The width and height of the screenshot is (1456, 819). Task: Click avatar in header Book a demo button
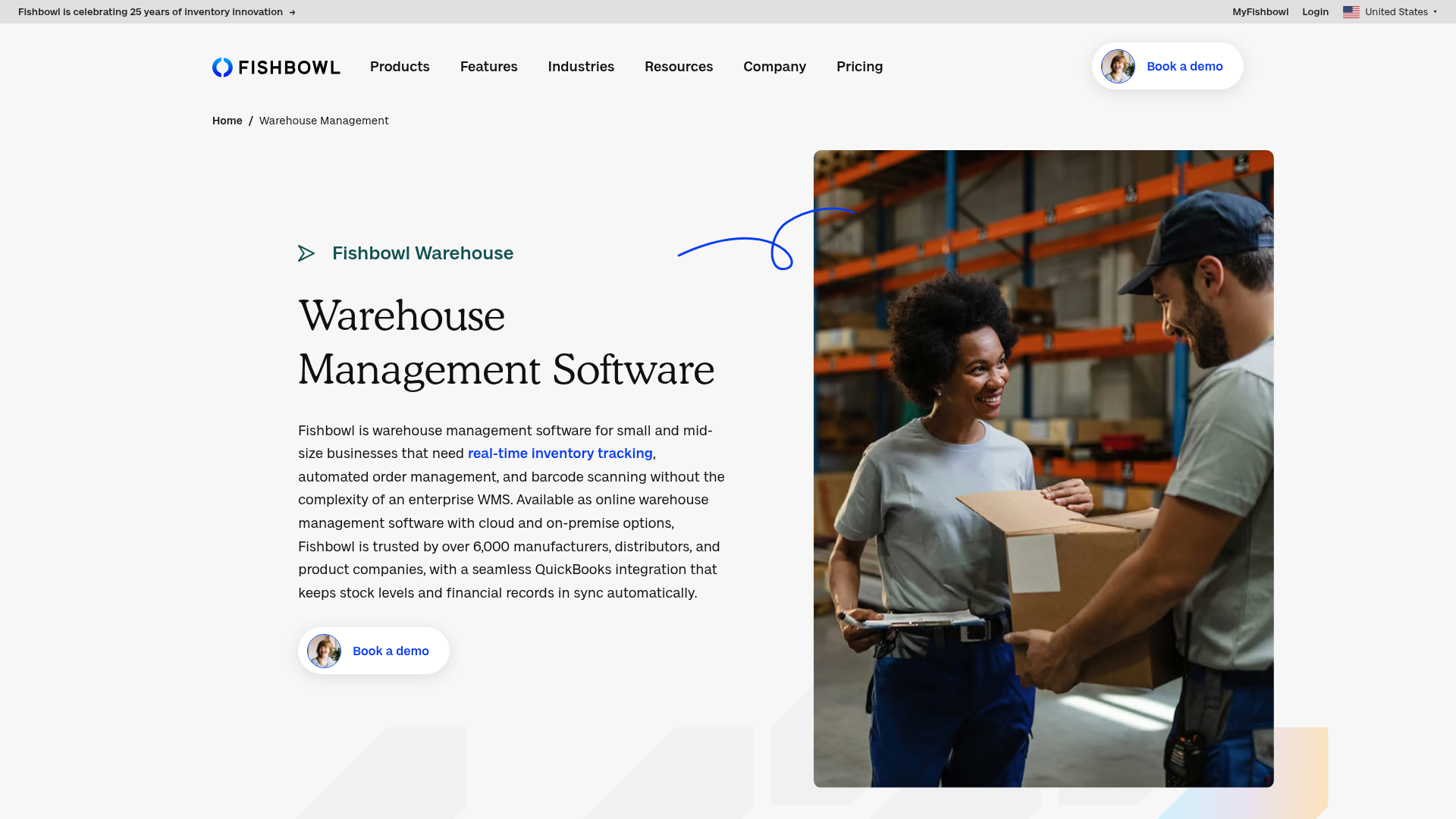click(1118, 66)
